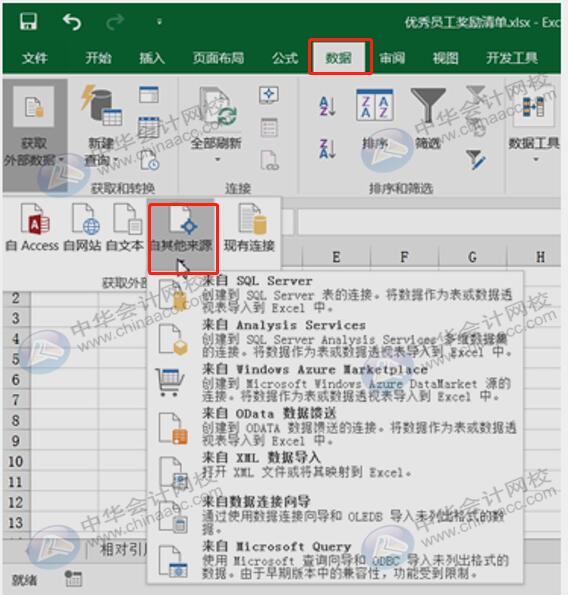Select column E header

[x=336, y=257]
